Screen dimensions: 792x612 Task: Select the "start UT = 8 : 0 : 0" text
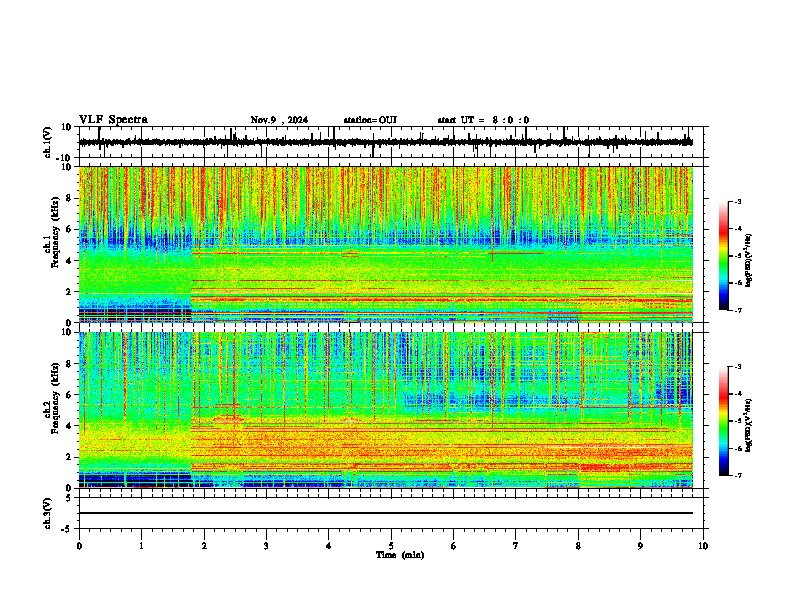(483, 120)
